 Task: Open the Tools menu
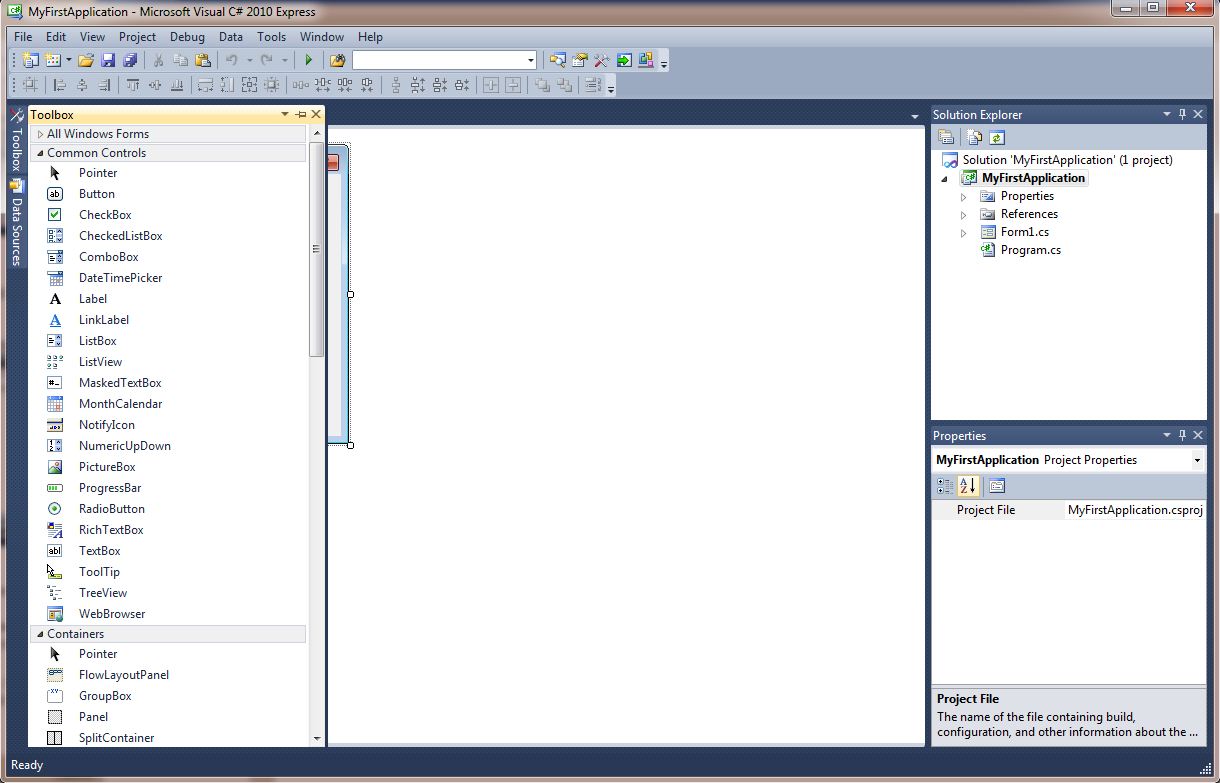pyautogui.click(x=271, y=37)
